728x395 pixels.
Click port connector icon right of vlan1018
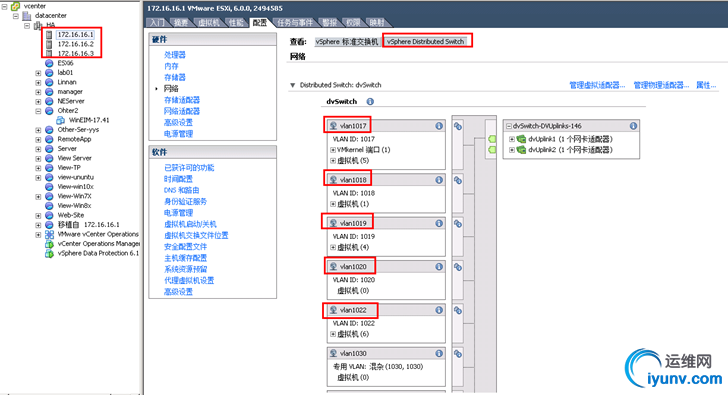(458, 180)
